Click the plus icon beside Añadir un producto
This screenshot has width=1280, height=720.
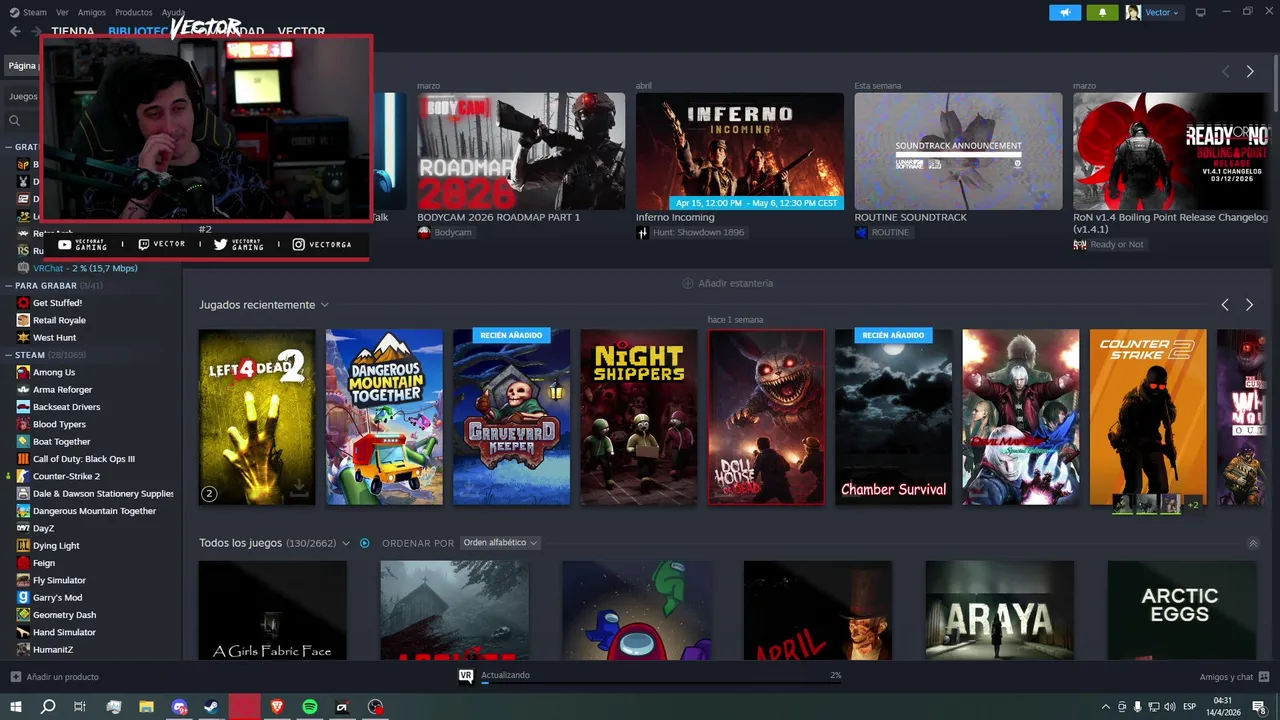pyautogui.click(x=15, y=677)
